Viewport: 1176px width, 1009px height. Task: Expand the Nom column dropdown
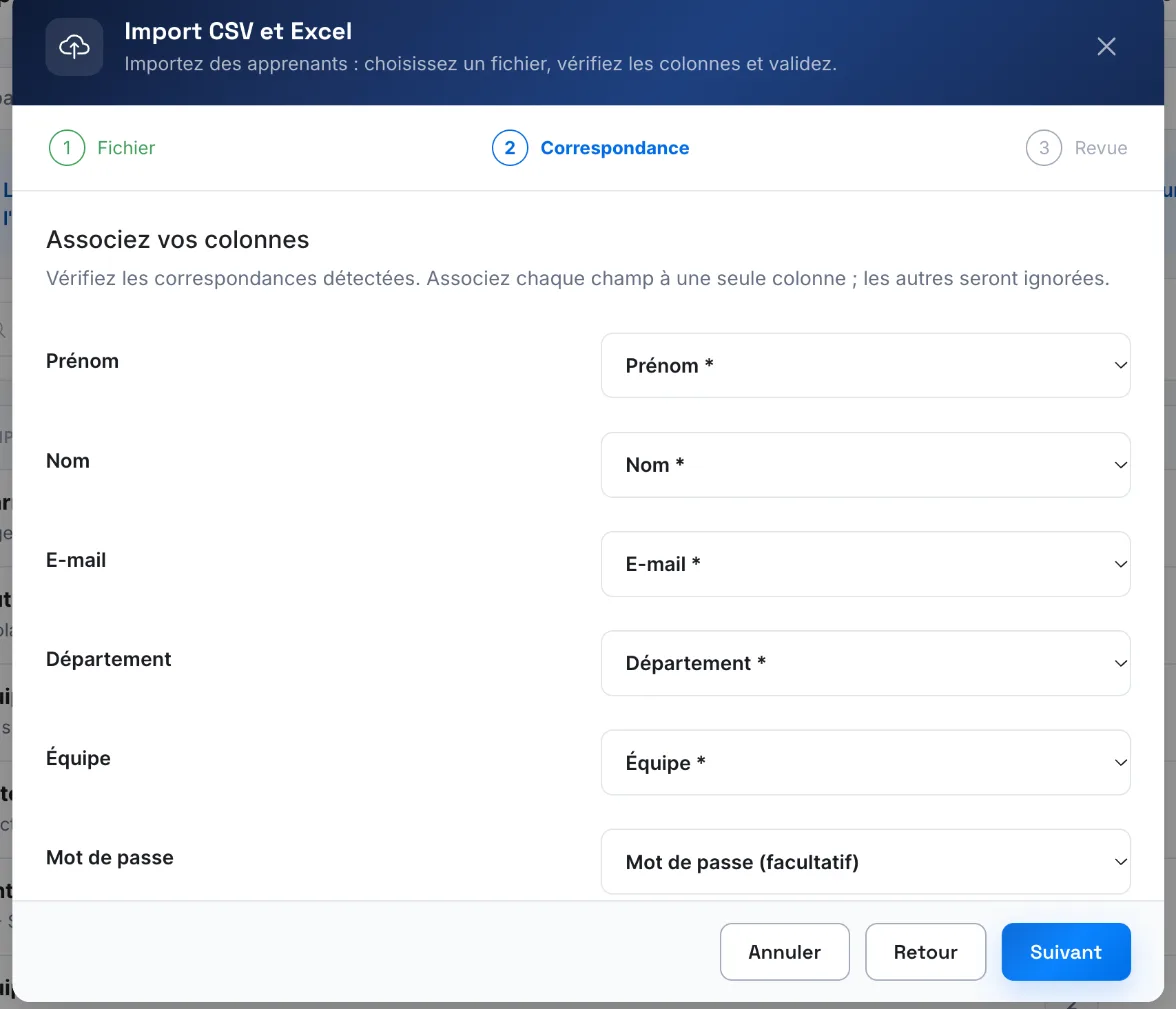[866, 465]
